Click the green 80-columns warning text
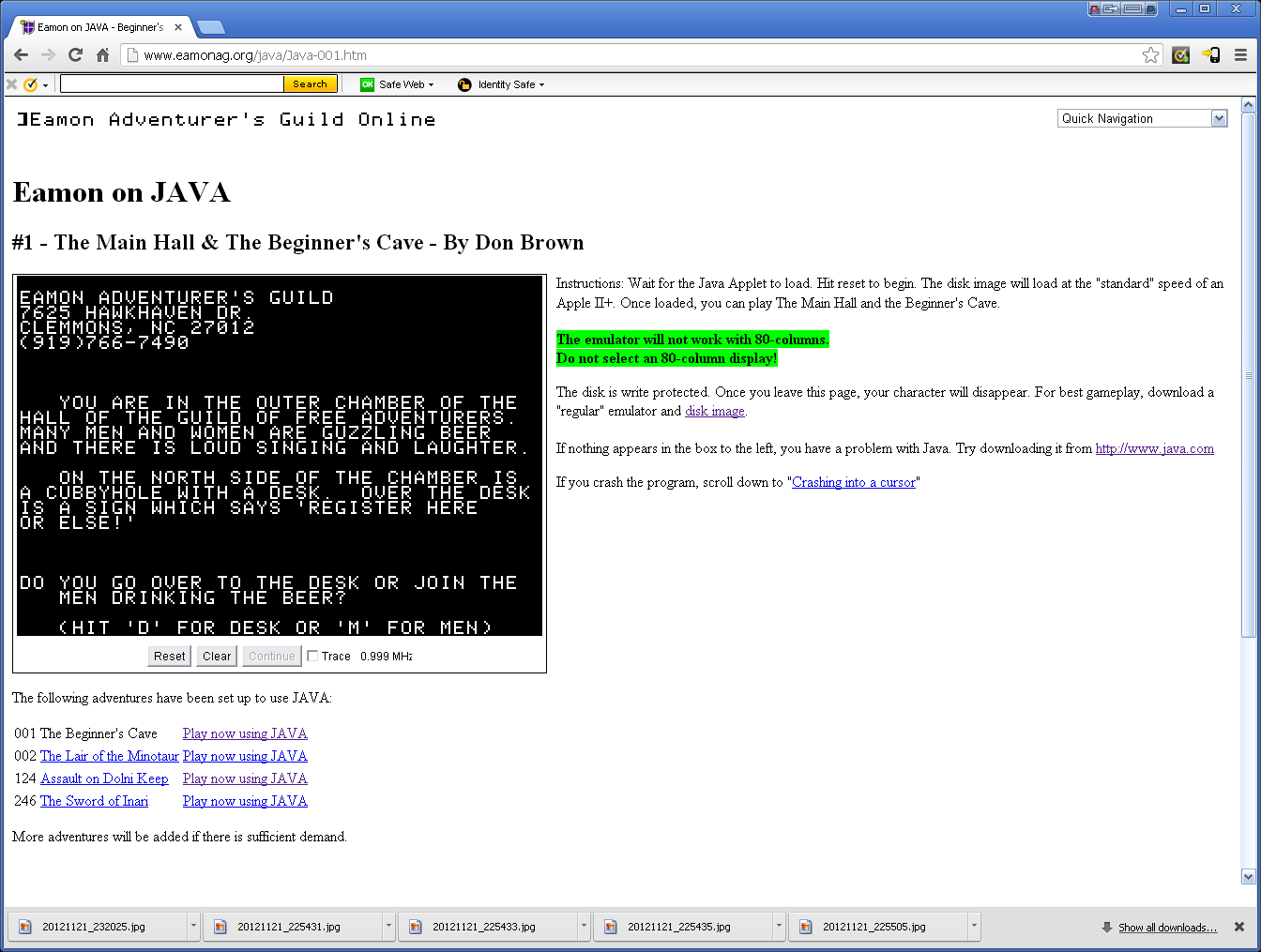The image size is (1261, 952). [x=692, y=349]
